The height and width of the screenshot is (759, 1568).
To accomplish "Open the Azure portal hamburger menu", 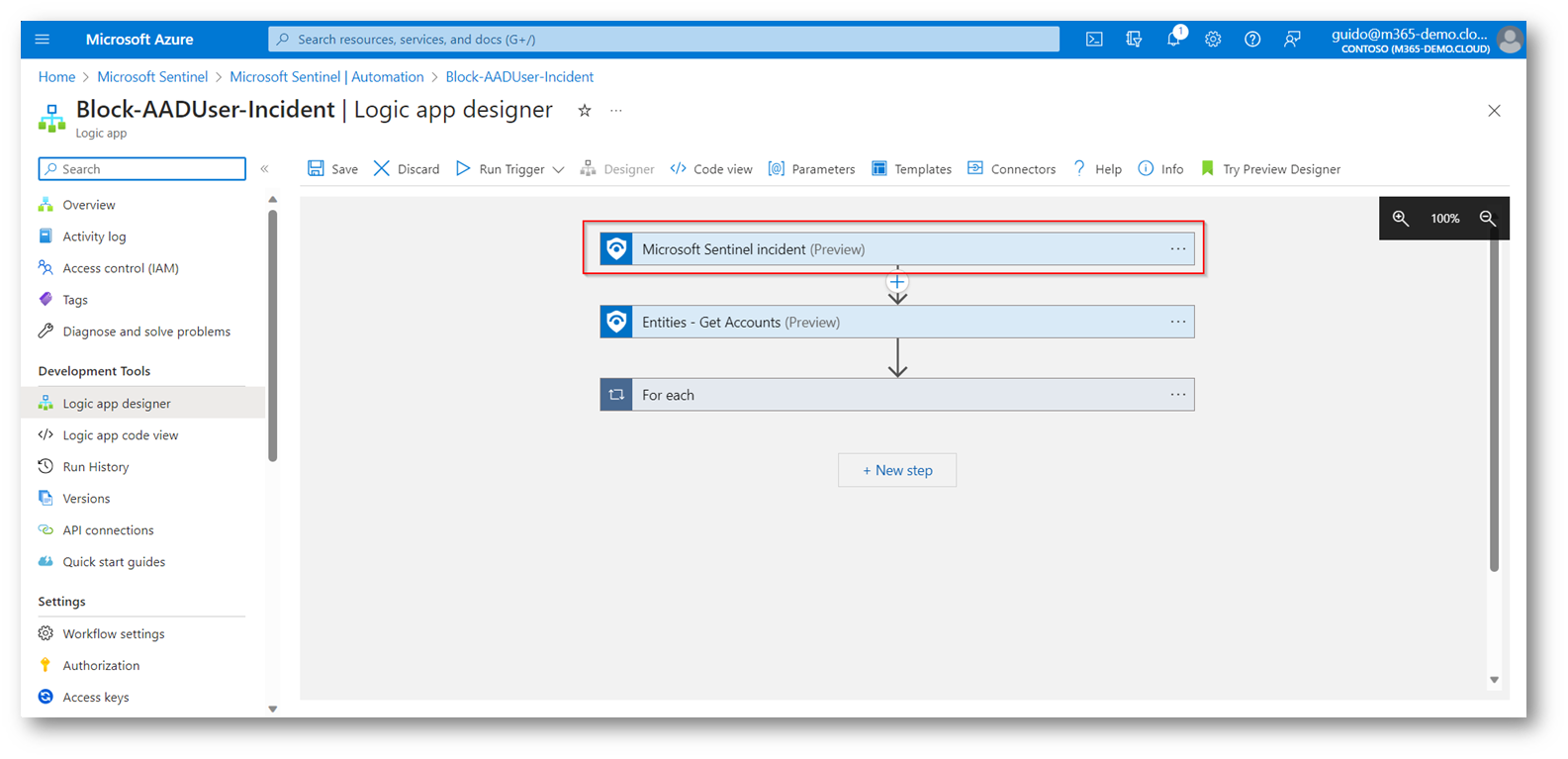I will point(42,40).
